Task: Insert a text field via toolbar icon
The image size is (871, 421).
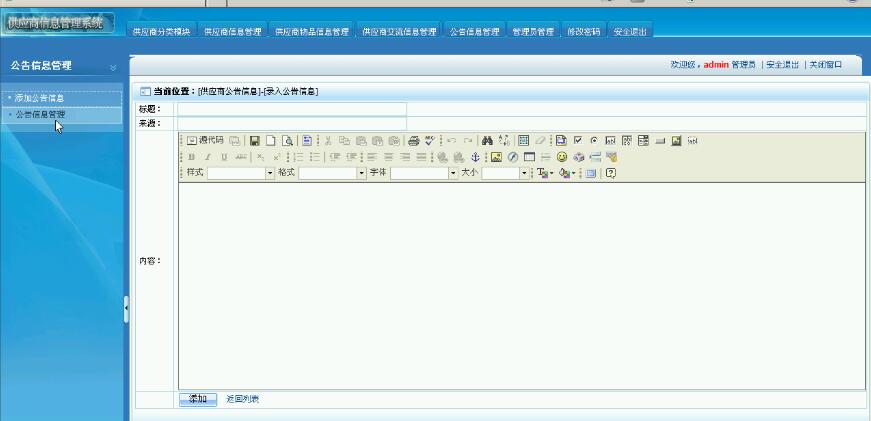Action: [x=610, y=141]
